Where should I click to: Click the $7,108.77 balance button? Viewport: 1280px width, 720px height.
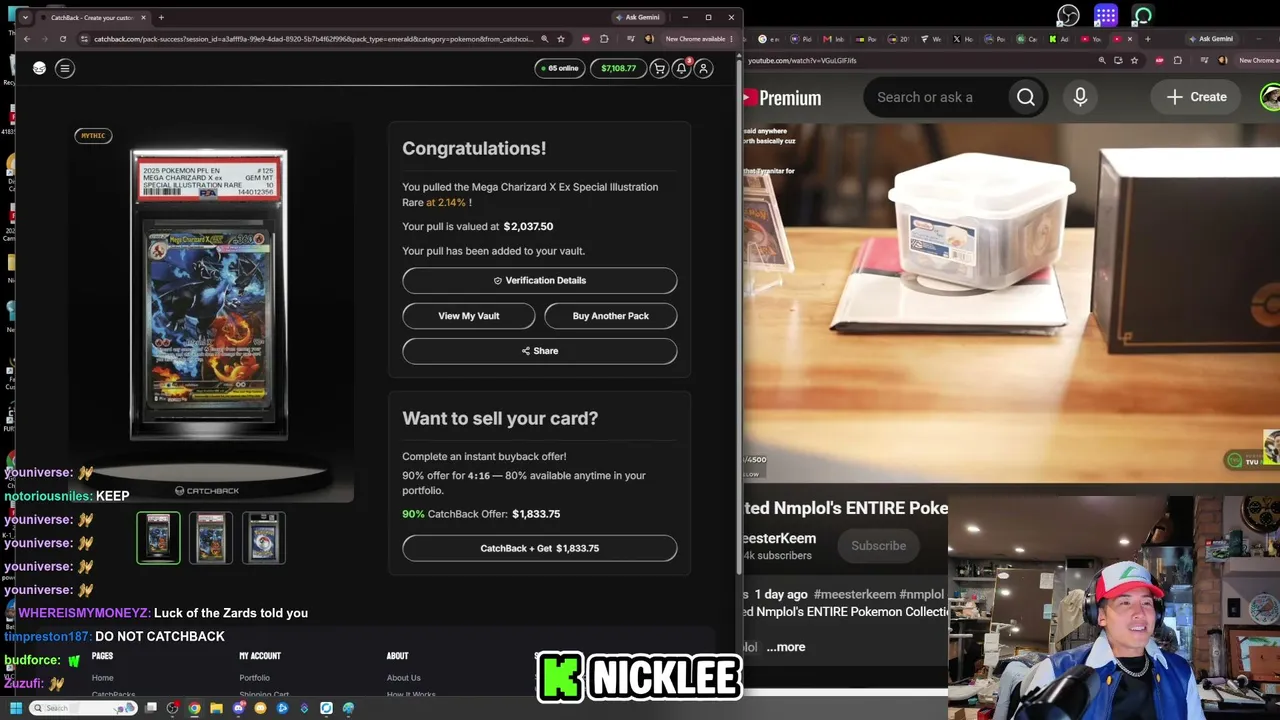coord(618,68)
